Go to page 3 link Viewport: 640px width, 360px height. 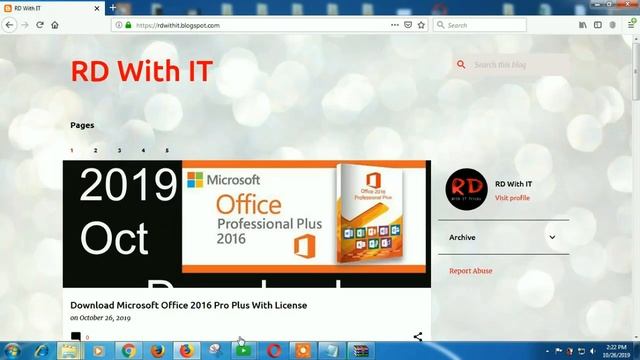tap(119, 150)
